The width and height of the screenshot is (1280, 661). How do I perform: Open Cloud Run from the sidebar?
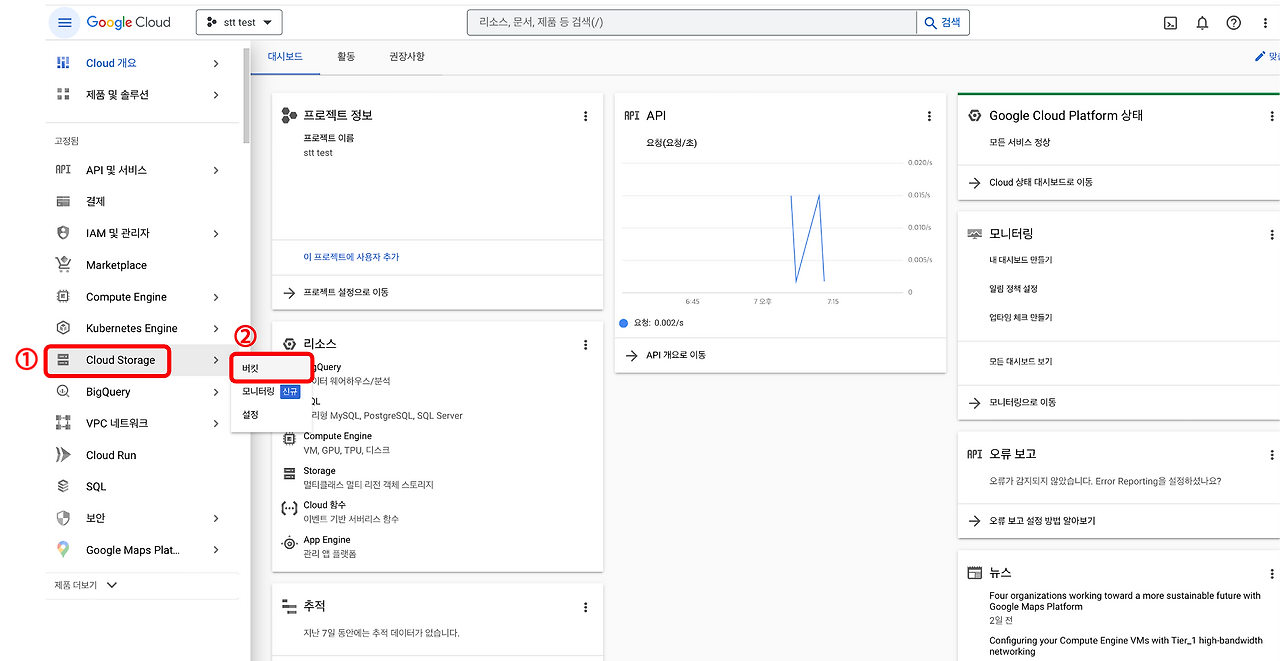click(x=112, y=454)
